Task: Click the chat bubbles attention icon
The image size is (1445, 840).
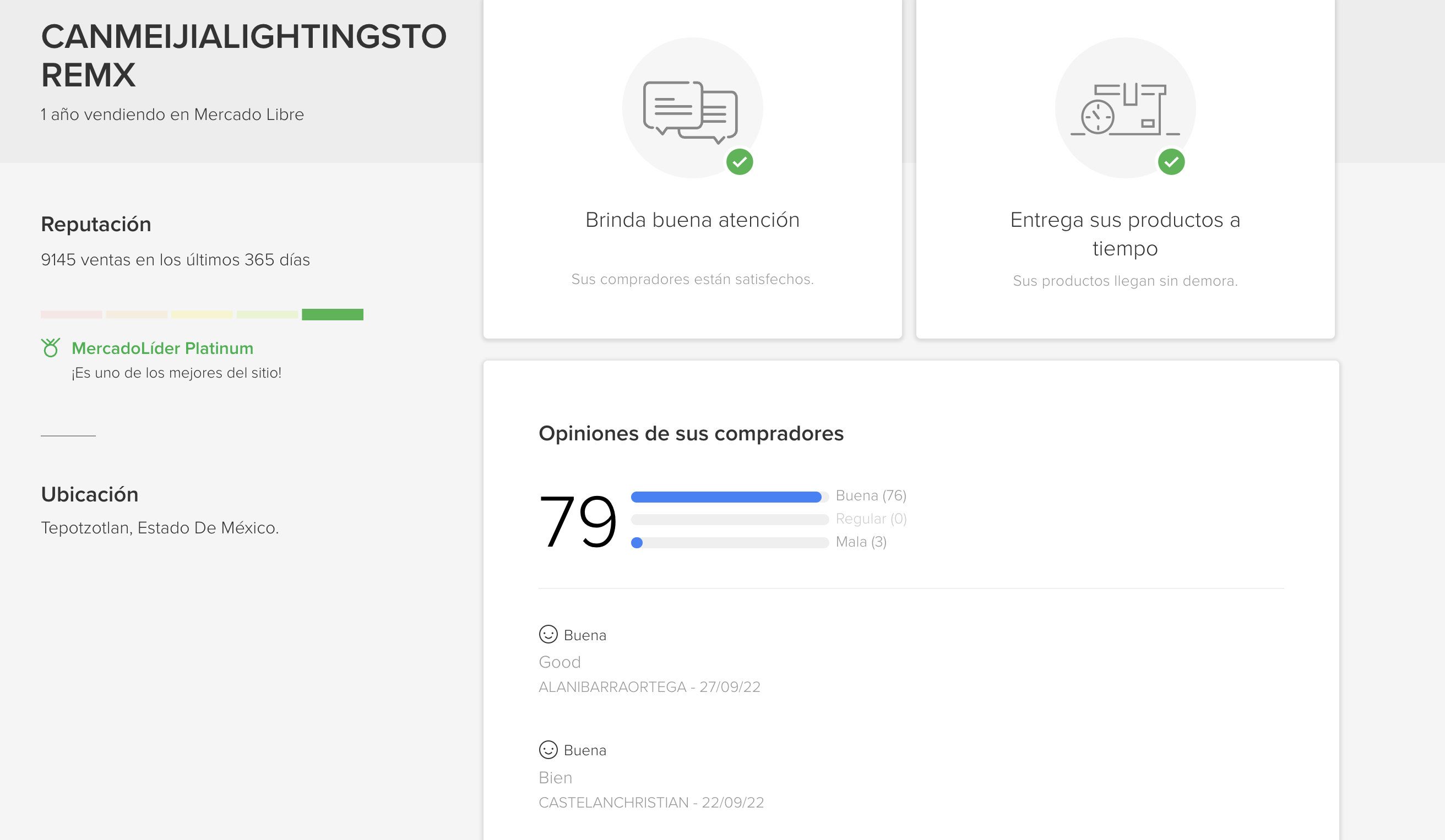Action: (x=691, y=111)
